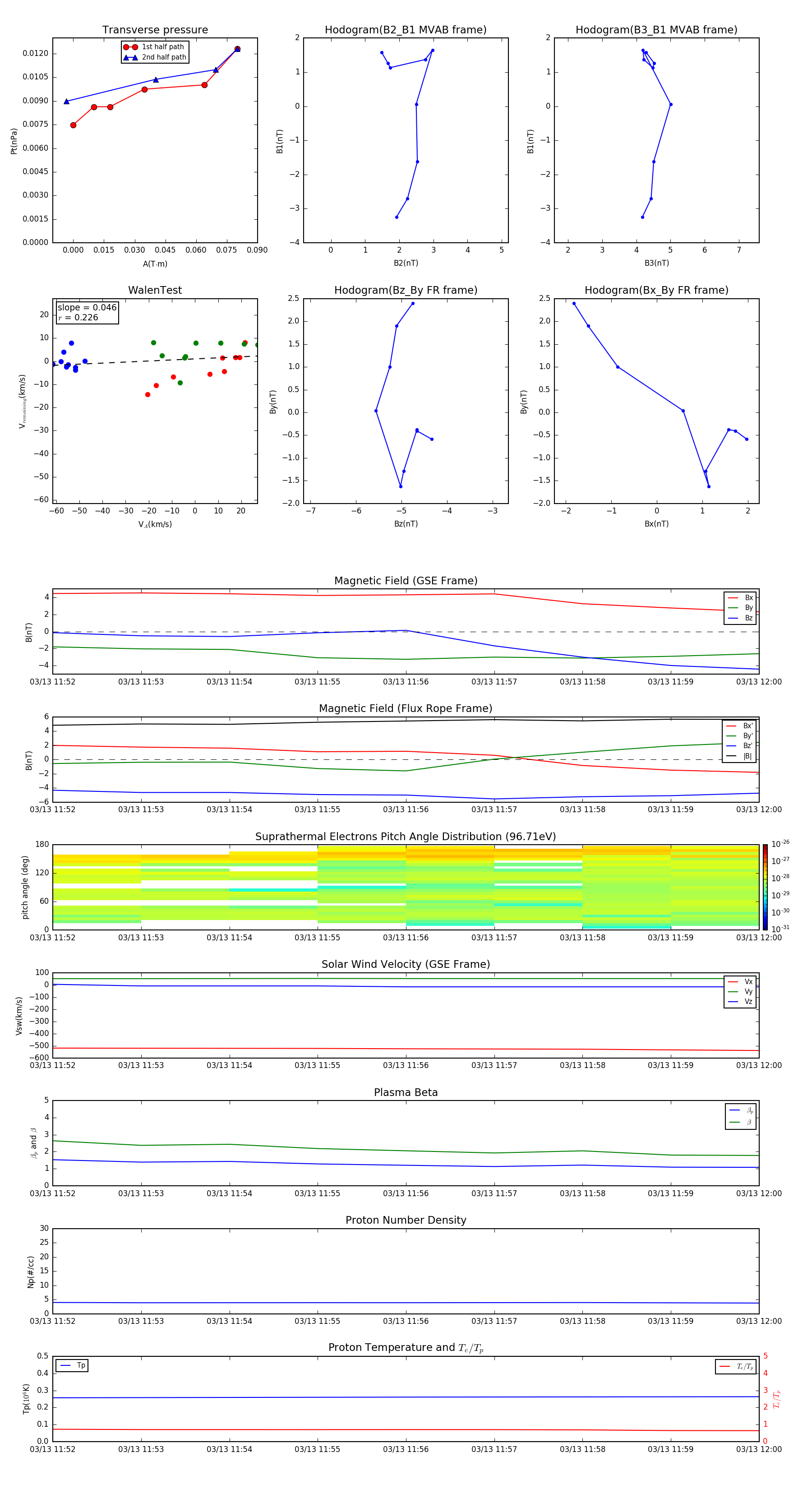Click the 'Bz(nT)' x-axis label
The height and width of the screenshot is (1489, 812).
point(406,524)
